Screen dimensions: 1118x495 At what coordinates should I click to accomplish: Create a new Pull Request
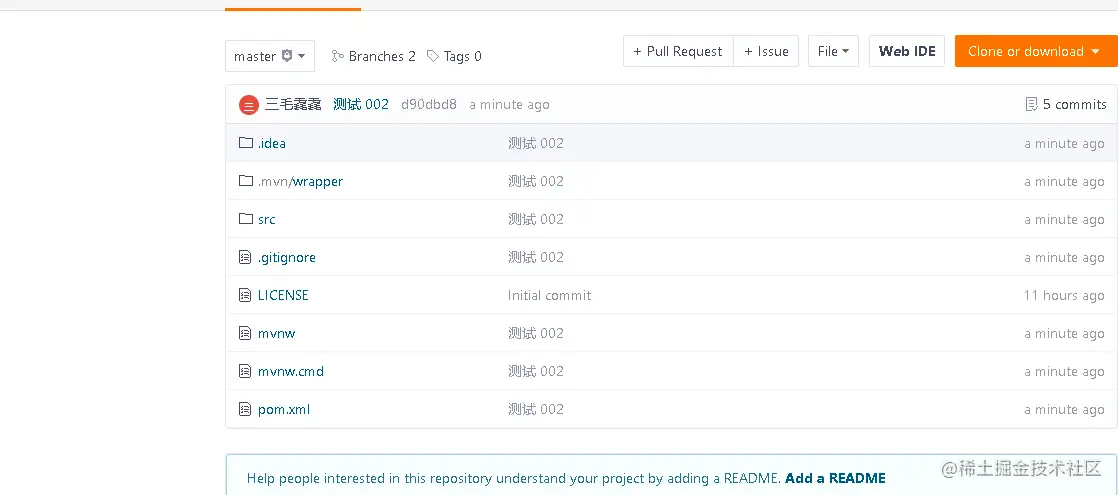[x=678, y=51]
